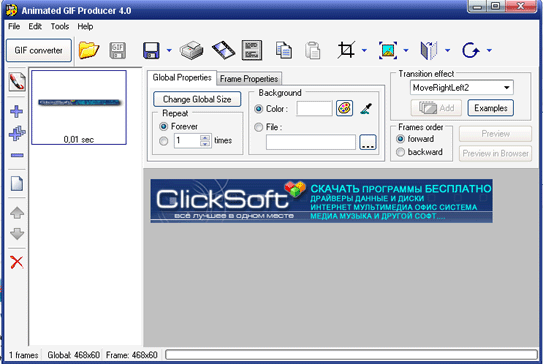Switch to the Frame Properties tab
The width and height of the screenshot is (543, 364).
point(249,79)
